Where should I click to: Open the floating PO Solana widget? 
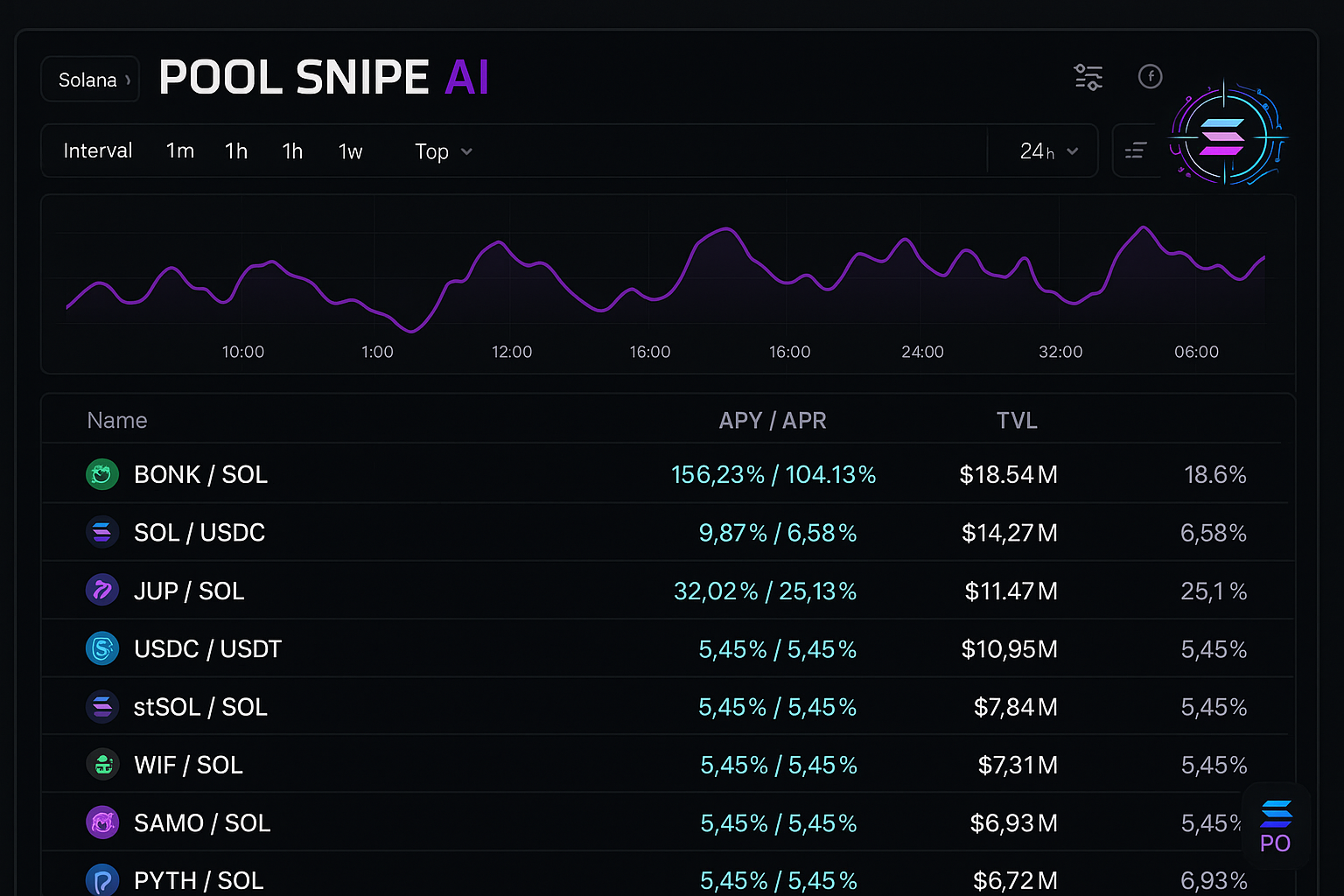click(x=1276, y=825)
